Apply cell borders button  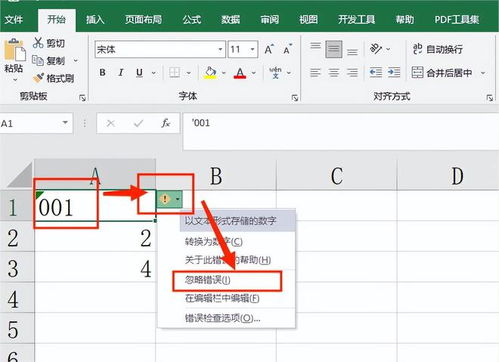[174, 72]
